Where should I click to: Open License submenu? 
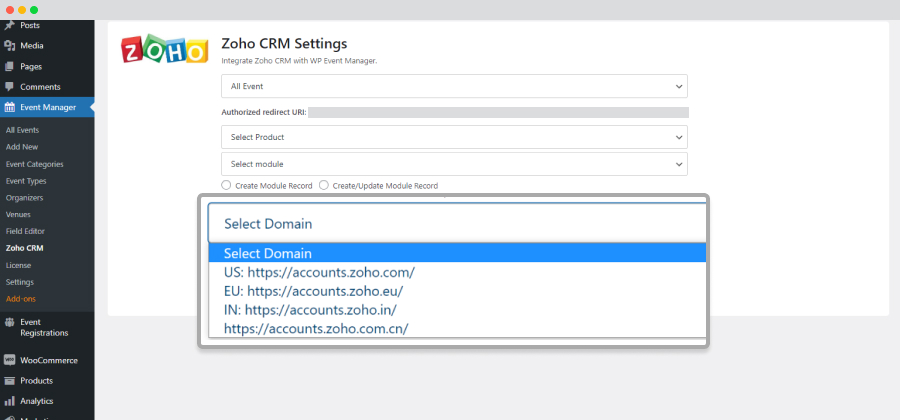point(18,265)
